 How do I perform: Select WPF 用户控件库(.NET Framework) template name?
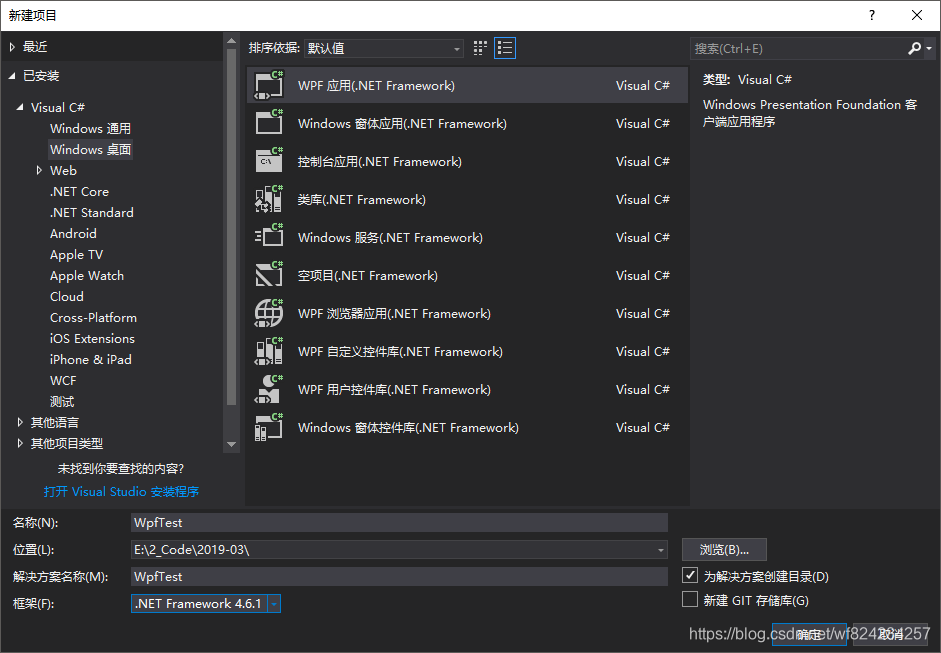click(x=394, y=390)
